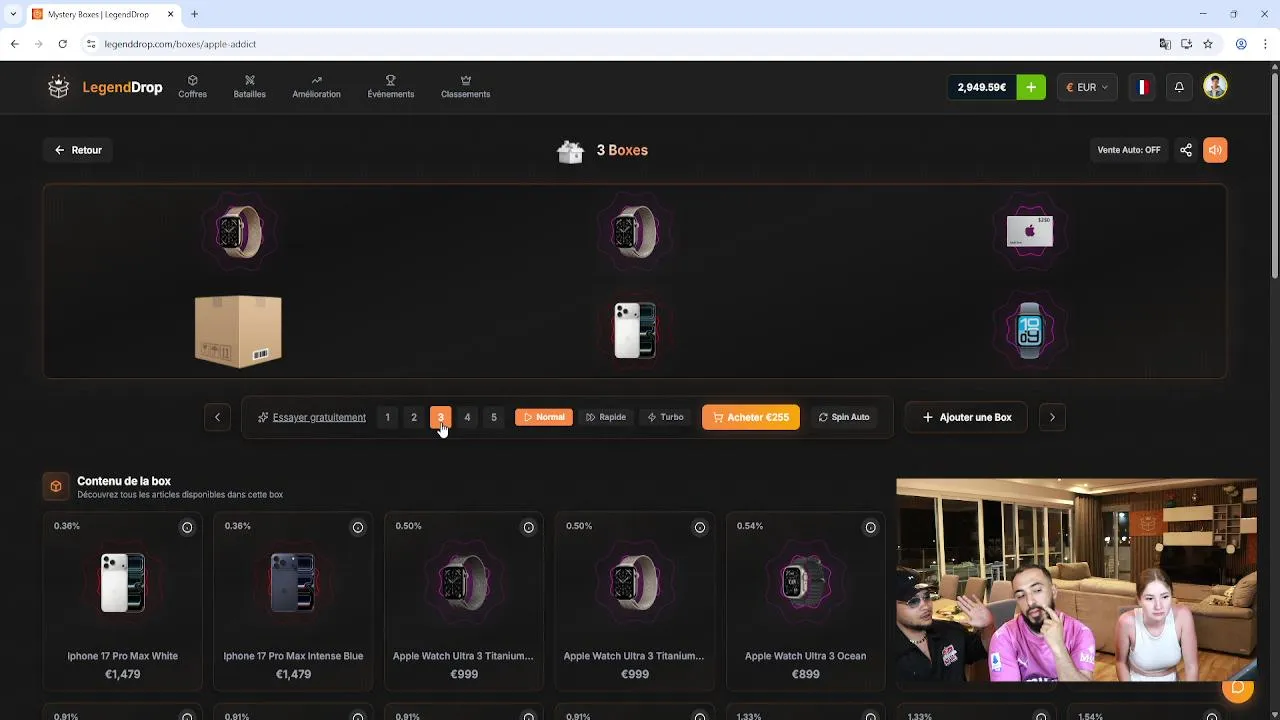Viewport: 1280px width, 720px height.
Task: Click the install app icon in address bar
Action: [1186, 44]
